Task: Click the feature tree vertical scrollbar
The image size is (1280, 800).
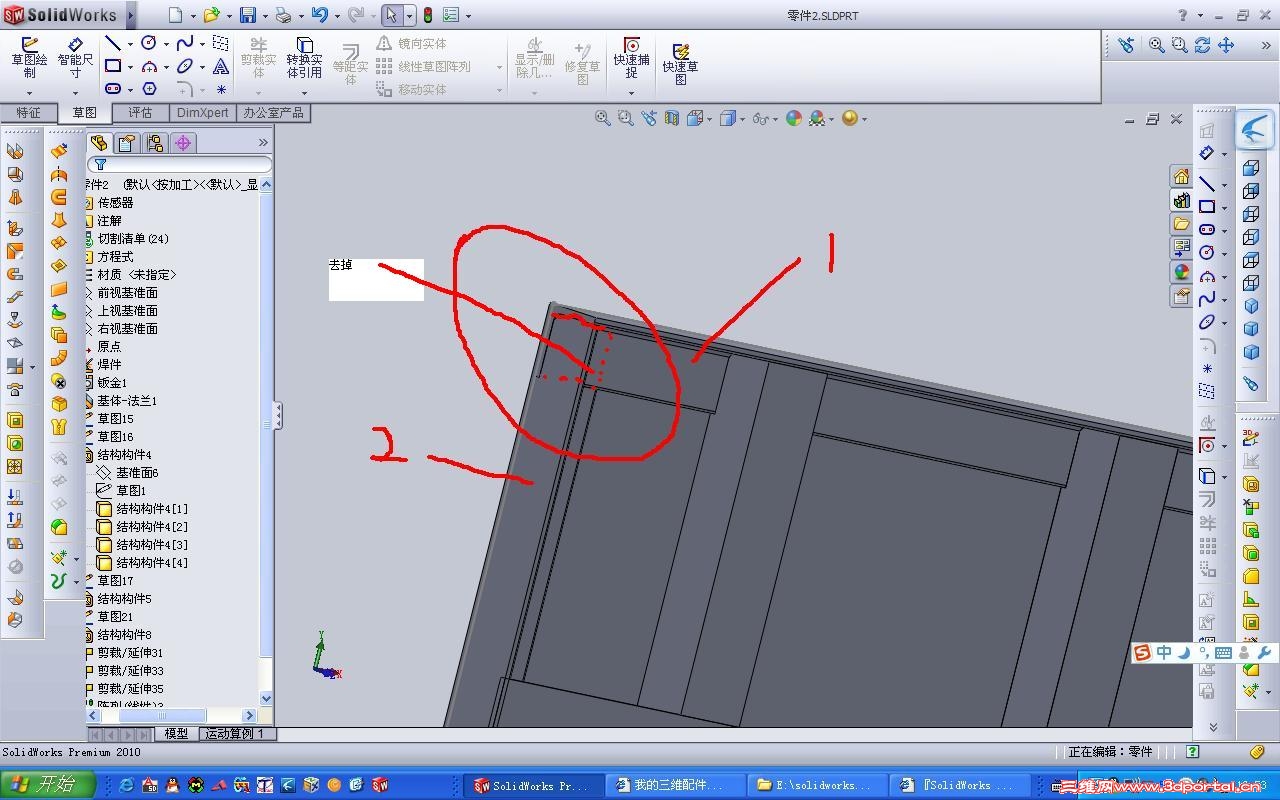Action: coord(266,441)
